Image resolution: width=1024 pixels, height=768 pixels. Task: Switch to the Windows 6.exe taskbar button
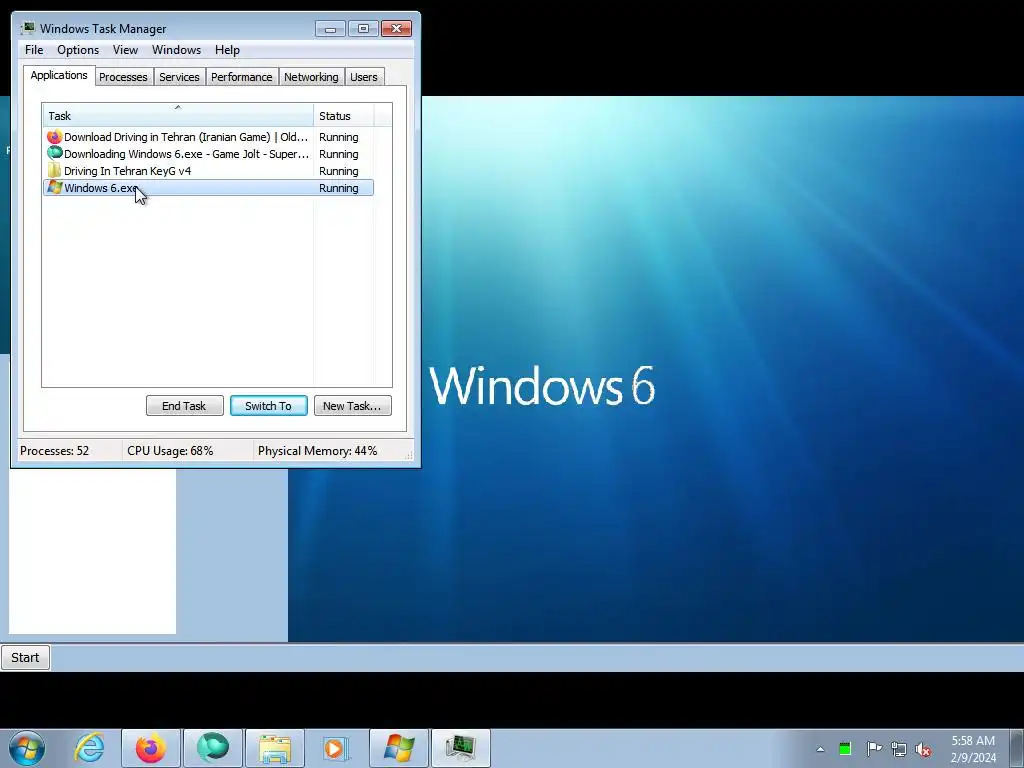tap(399, 748)
